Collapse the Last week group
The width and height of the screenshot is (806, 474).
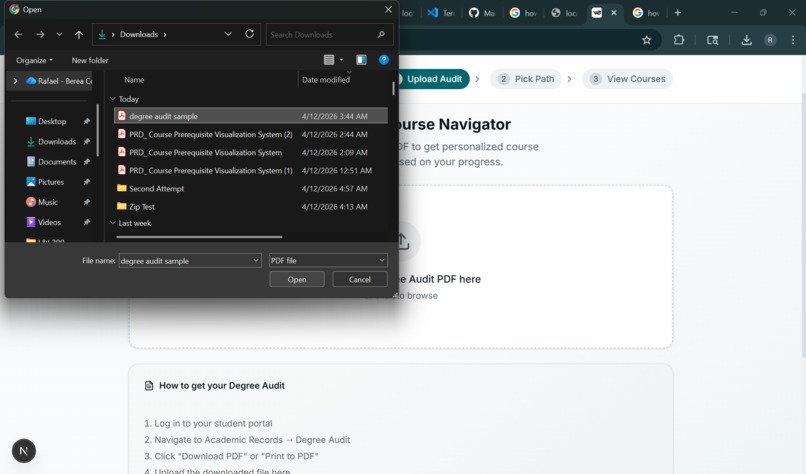[113, 223]
